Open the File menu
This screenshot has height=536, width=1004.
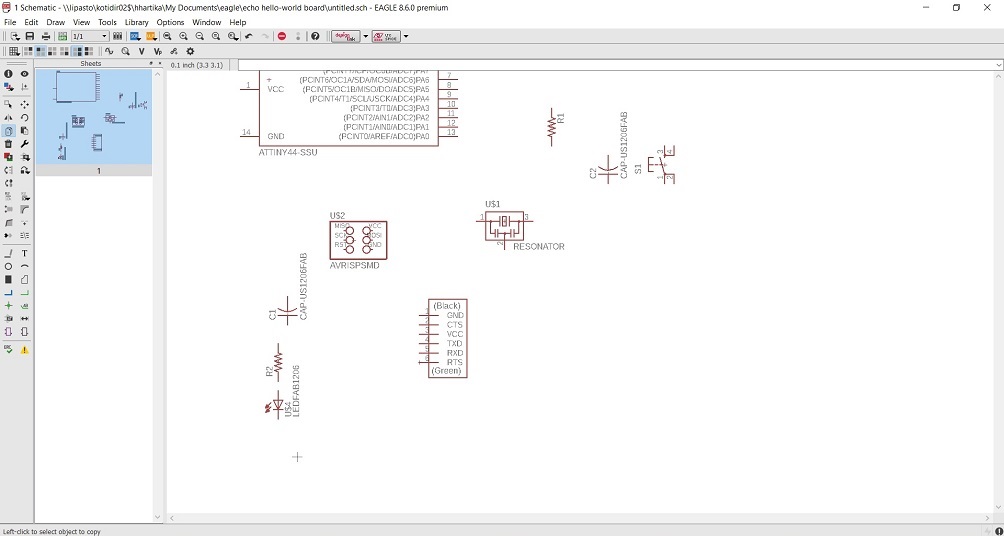[10, 22]
